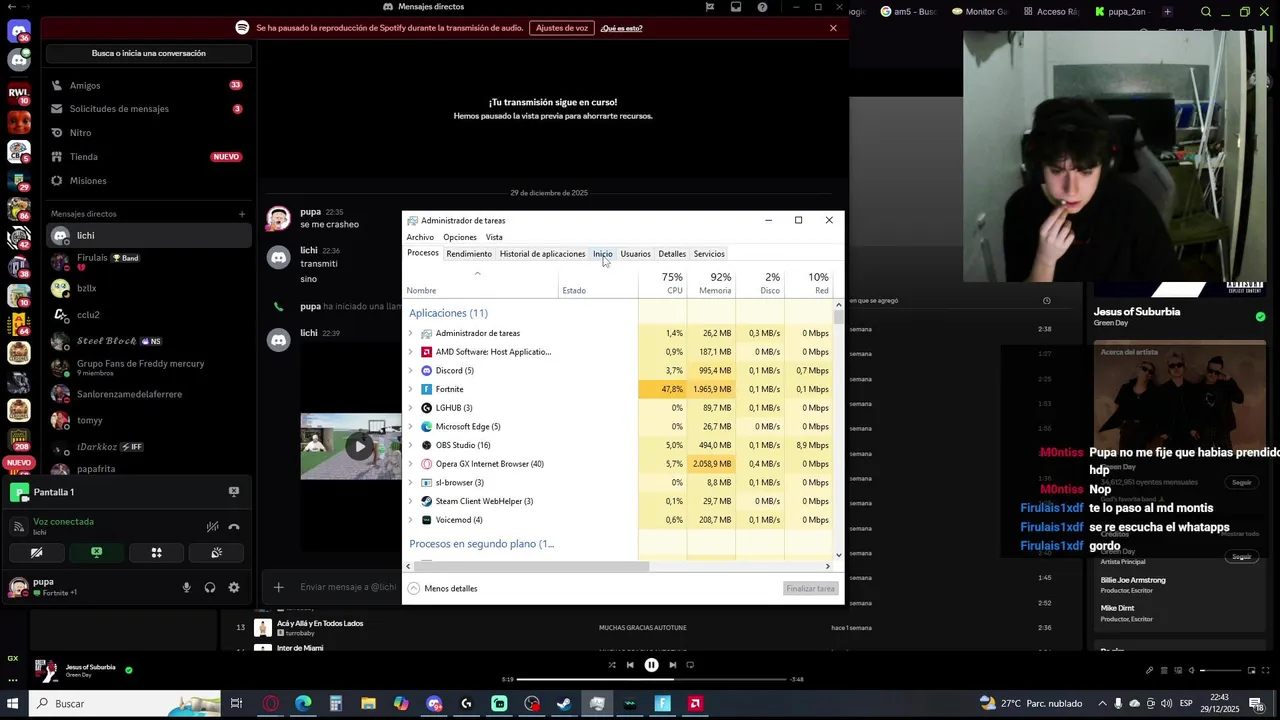Toggle Discord headphones deafen button
The image size is (1280, 720).
(x=210, y=587)
